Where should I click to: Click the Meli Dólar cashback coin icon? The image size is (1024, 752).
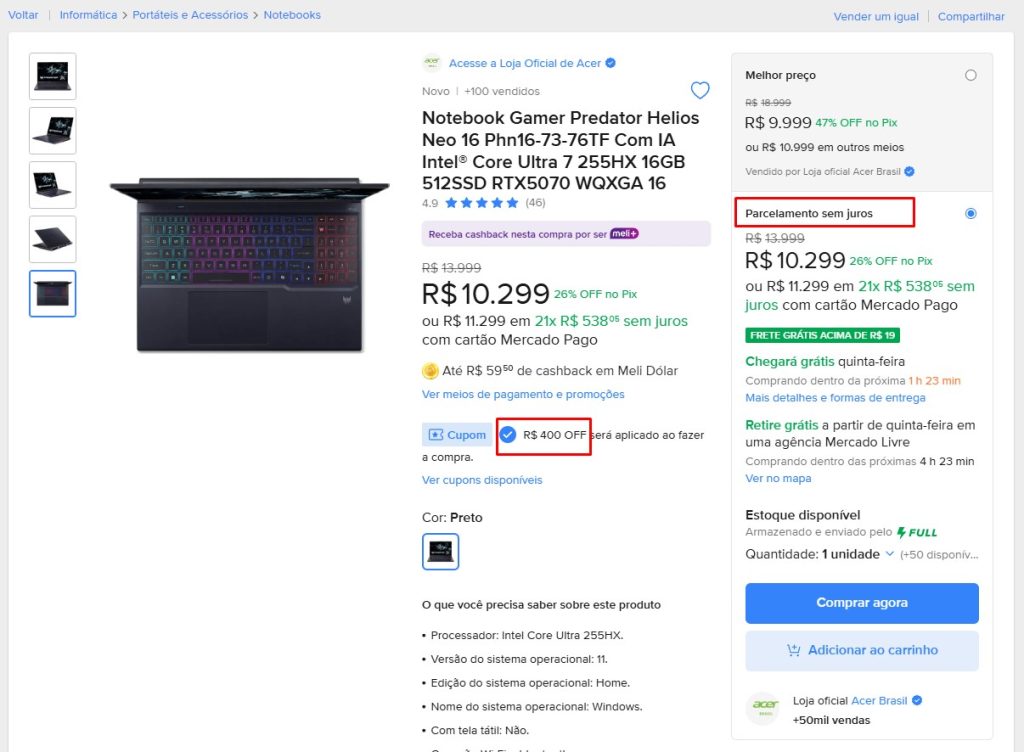[x=430, y=371]
